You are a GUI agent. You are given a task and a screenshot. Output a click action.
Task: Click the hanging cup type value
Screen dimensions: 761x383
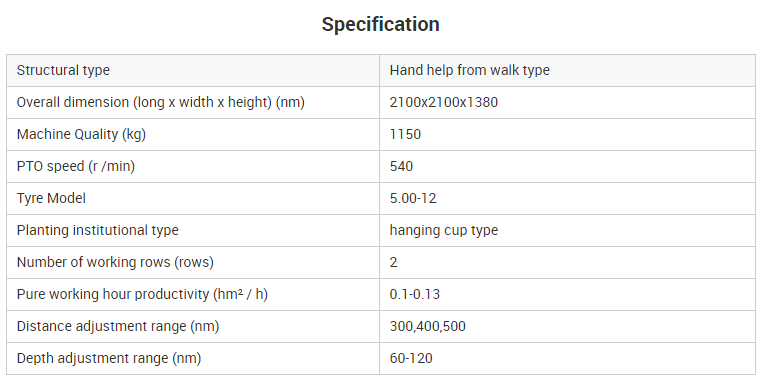(444, 230)
